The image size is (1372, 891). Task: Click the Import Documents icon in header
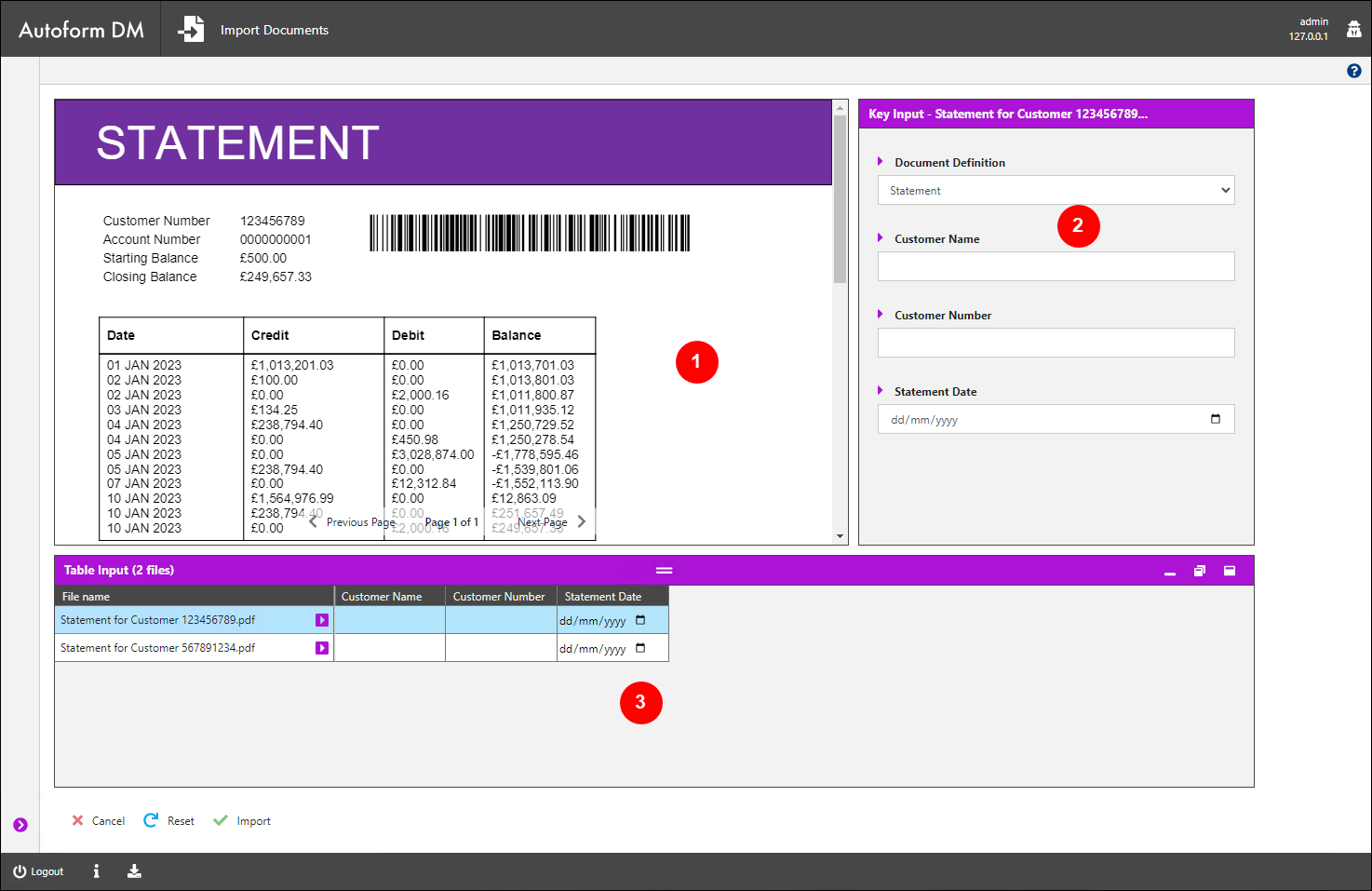[191, 29]
